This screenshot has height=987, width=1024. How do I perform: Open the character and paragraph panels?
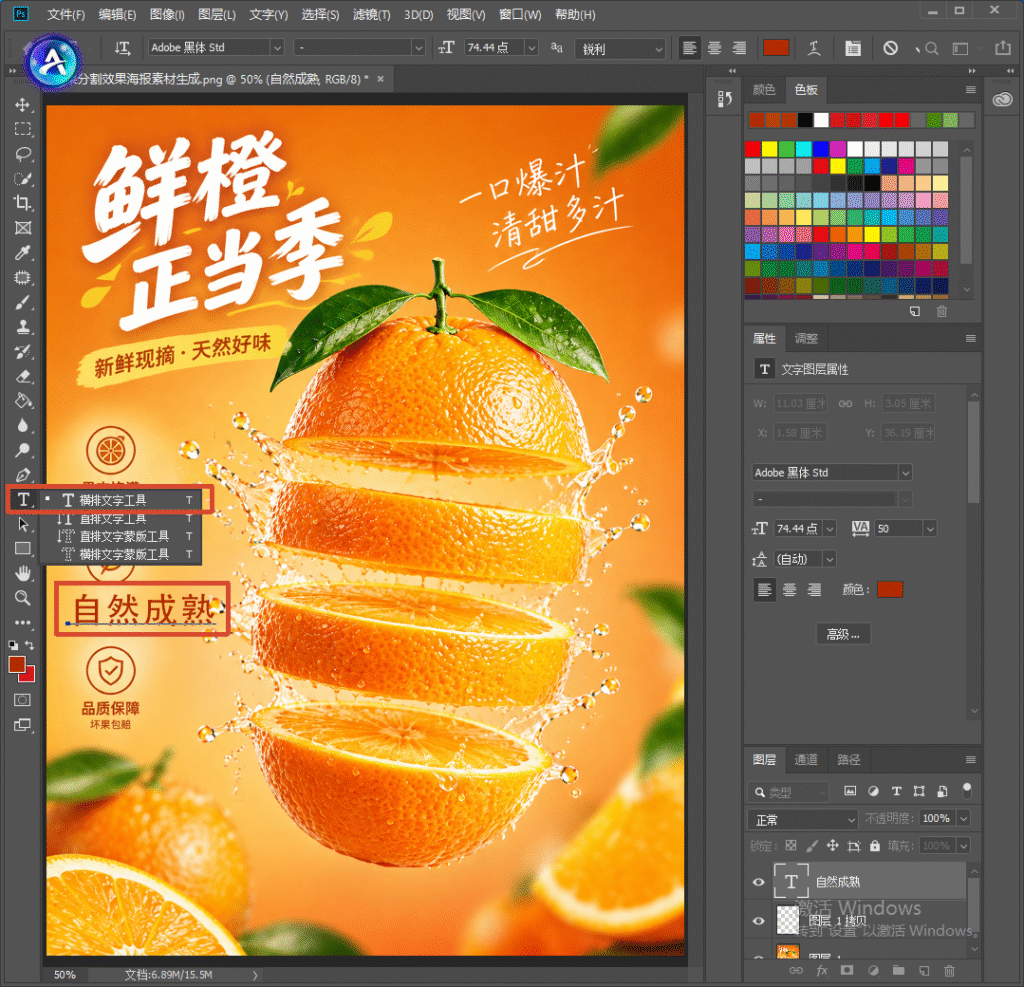[x=852, y=48]
